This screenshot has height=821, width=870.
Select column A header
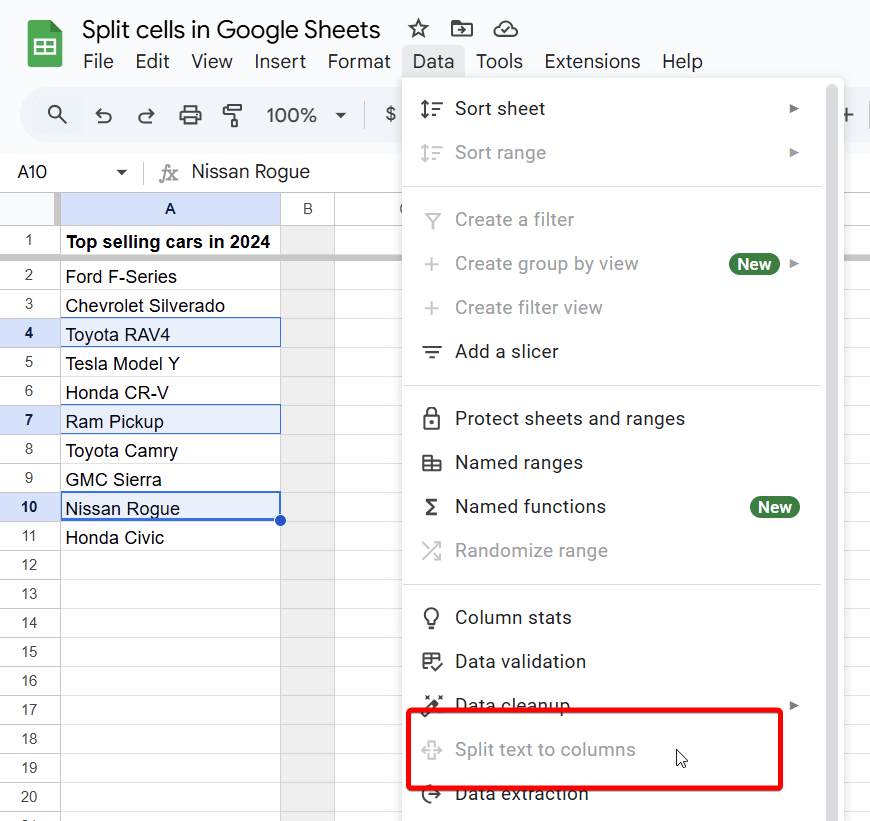click(170, 209)
